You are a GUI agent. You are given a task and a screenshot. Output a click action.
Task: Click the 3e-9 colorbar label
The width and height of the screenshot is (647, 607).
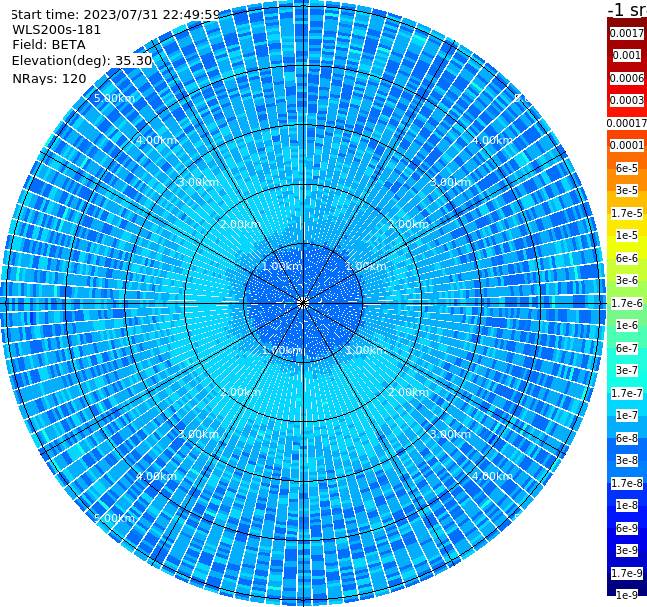coord(627,550)
